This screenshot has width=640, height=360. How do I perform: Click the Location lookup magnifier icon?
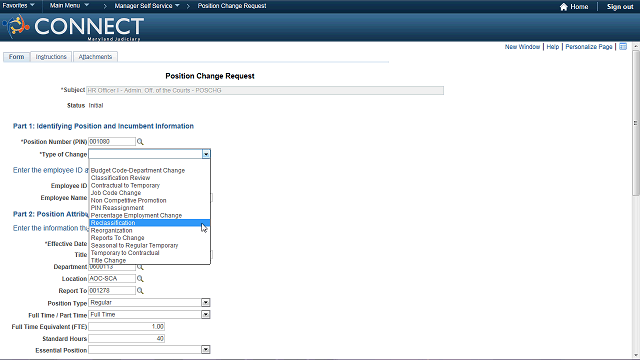140,279
